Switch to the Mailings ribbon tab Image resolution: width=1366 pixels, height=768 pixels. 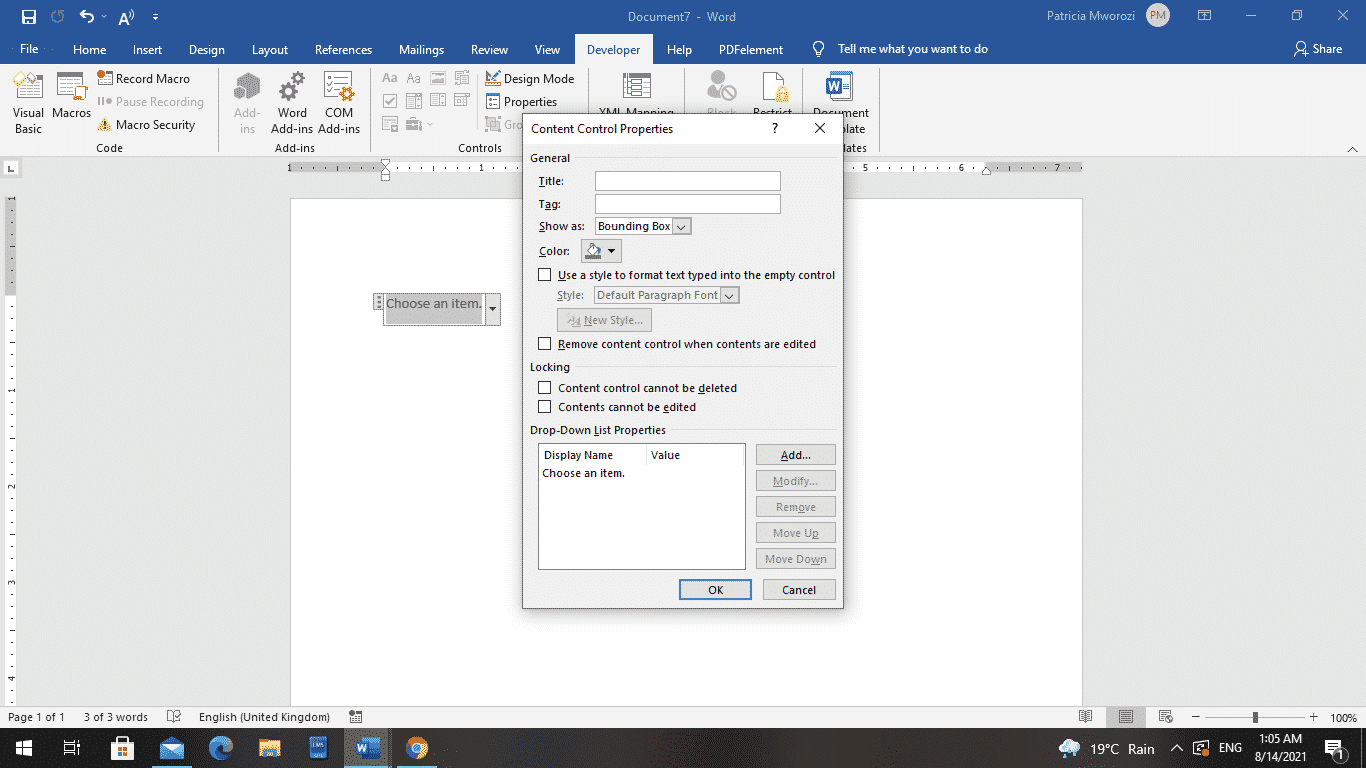point(421,48)
